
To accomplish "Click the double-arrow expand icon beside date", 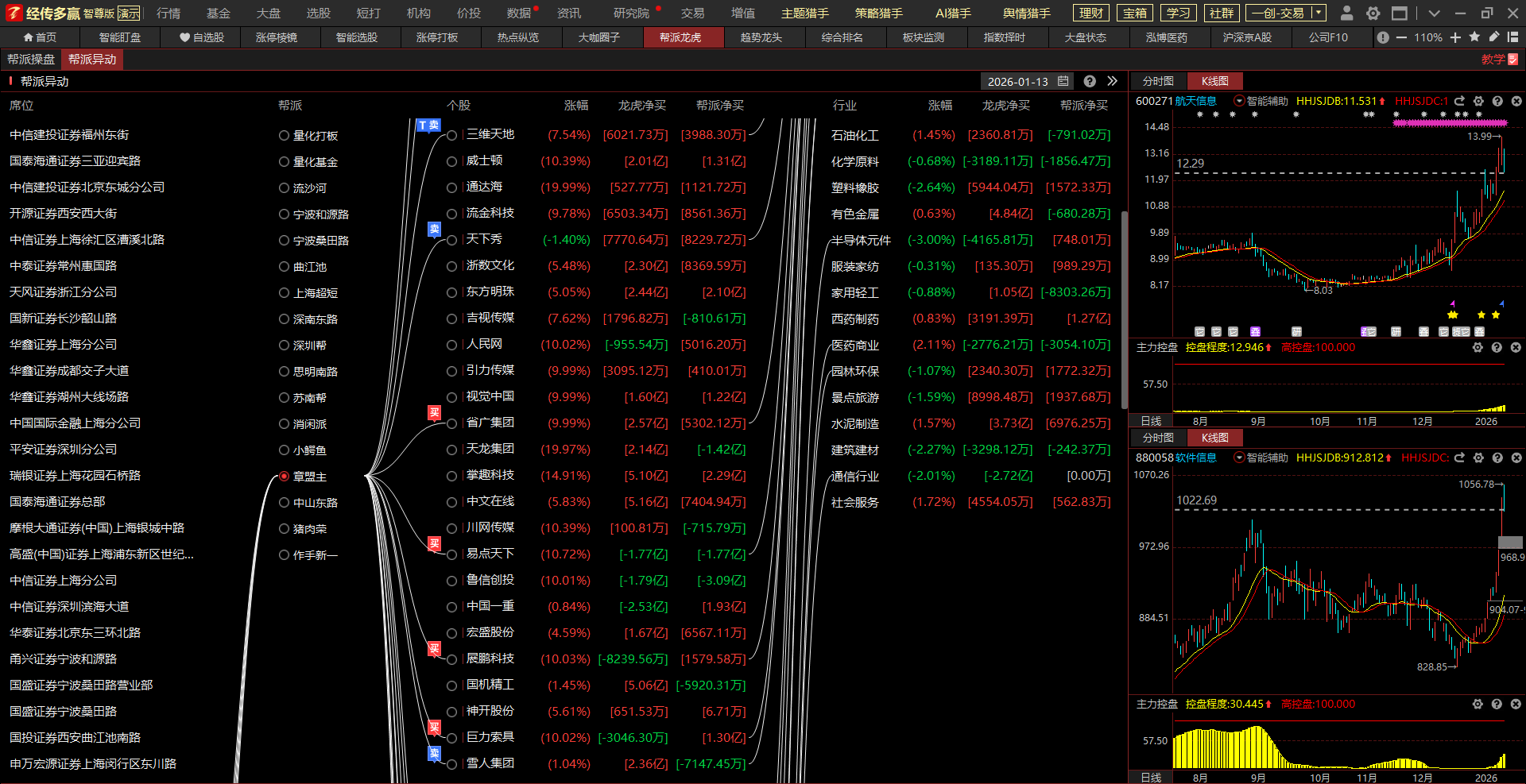I will pos(1112,81).
